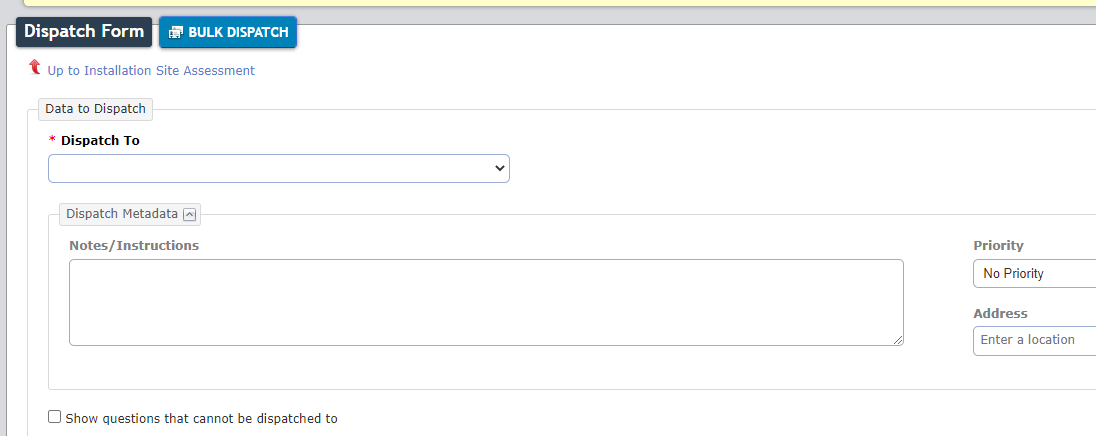Enable Show questions that cannot be dispatched to
Screen dimensions: 1096x436
pyautogui.click(x=55, y=417)
